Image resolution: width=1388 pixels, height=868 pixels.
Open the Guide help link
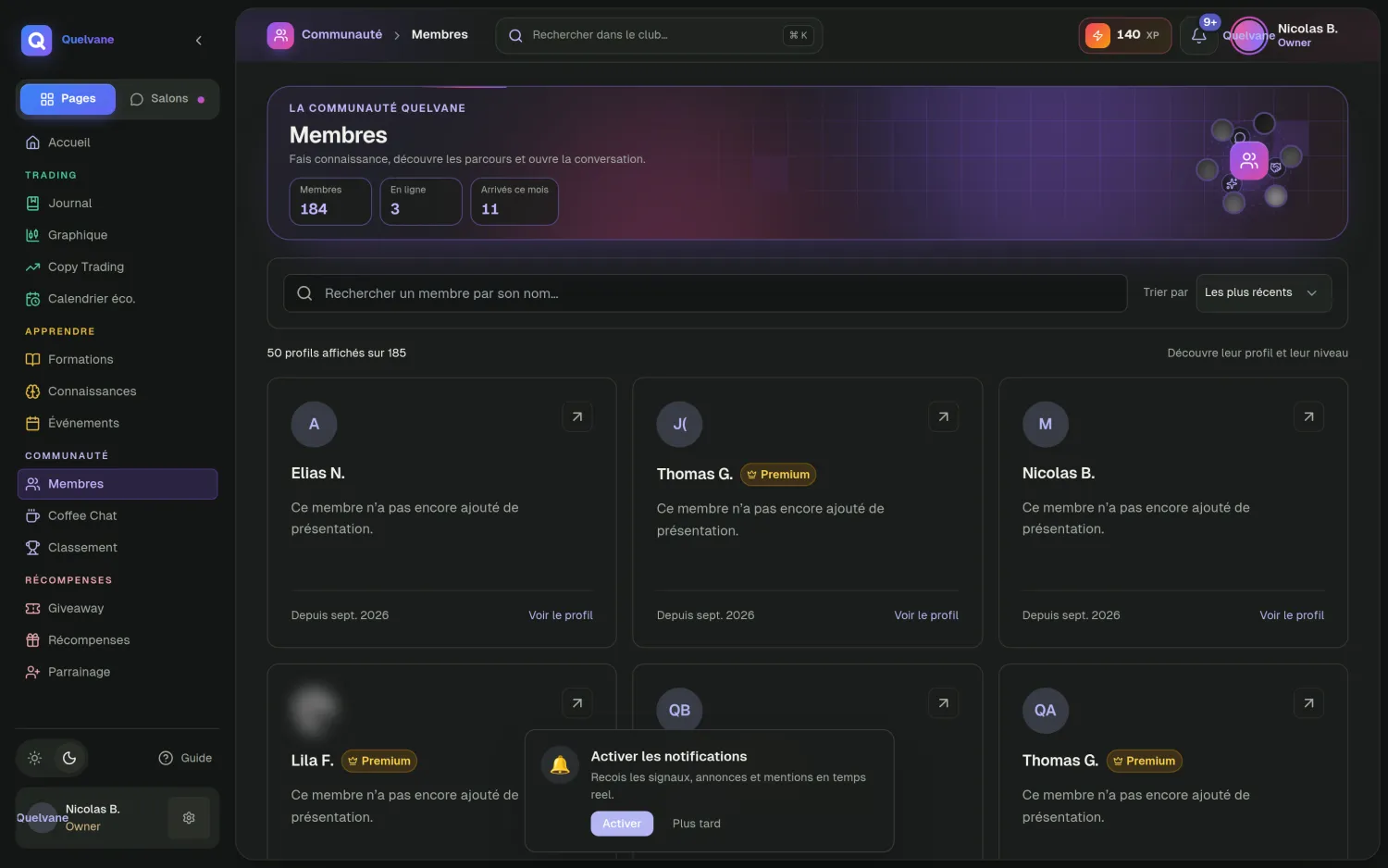(x=185, y=758)
